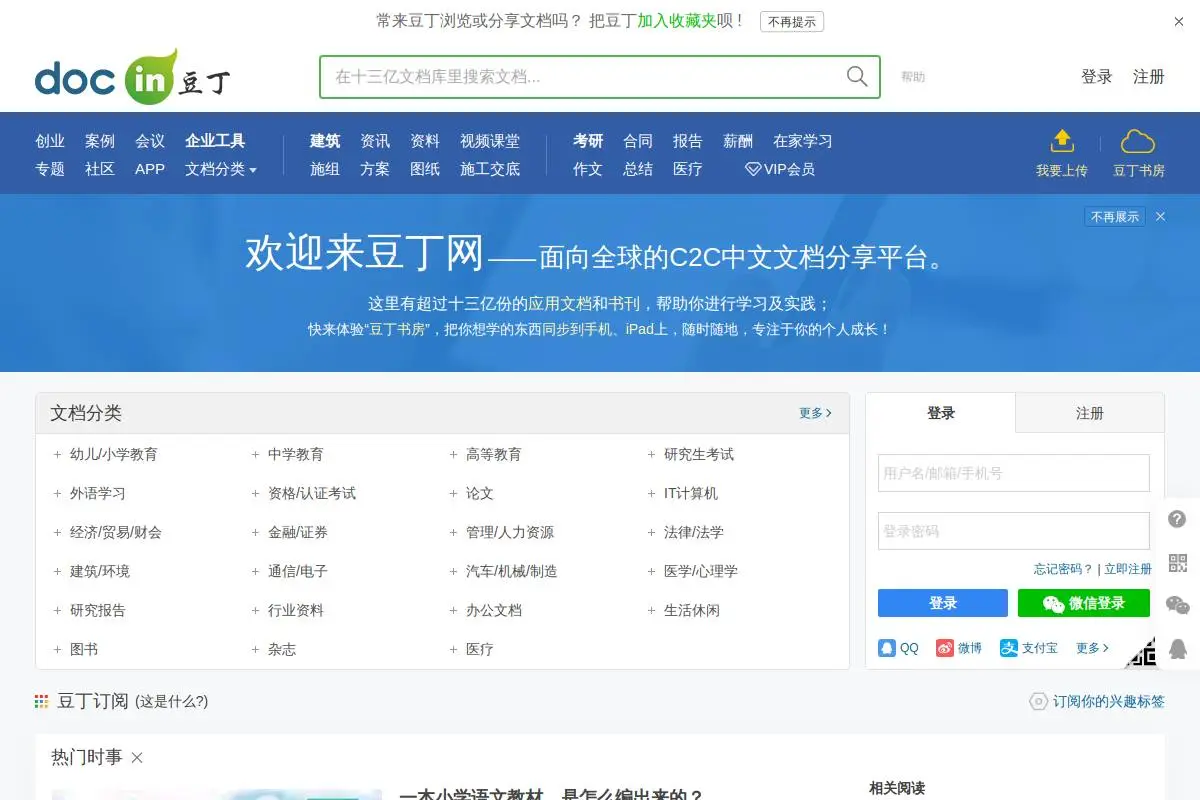This screenshot has width=1200, height=800.
Task: Click the QQ penguin side floating icon
Action: tap(1178, 649)
